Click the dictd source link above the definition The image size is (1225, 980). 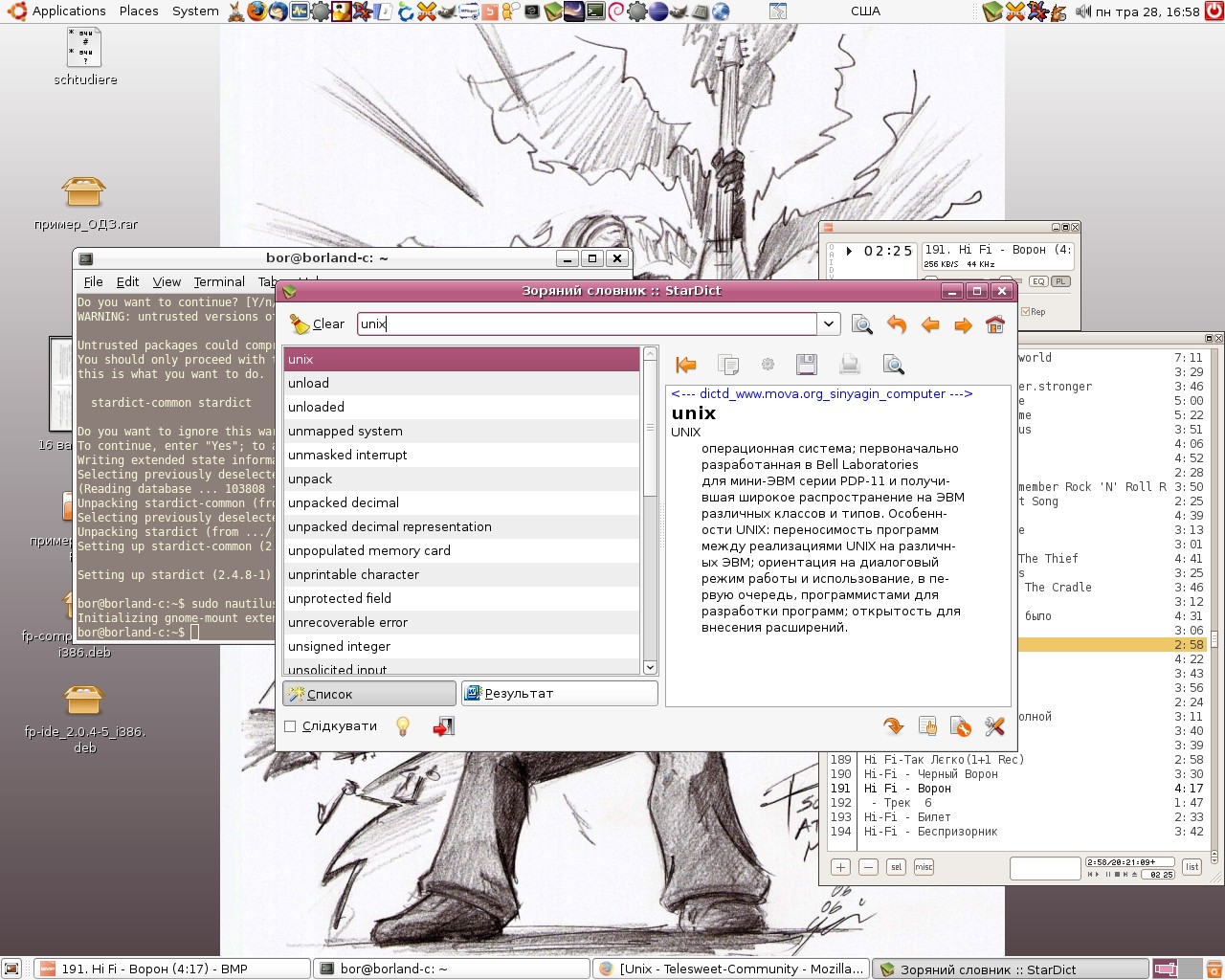[821, 393]
